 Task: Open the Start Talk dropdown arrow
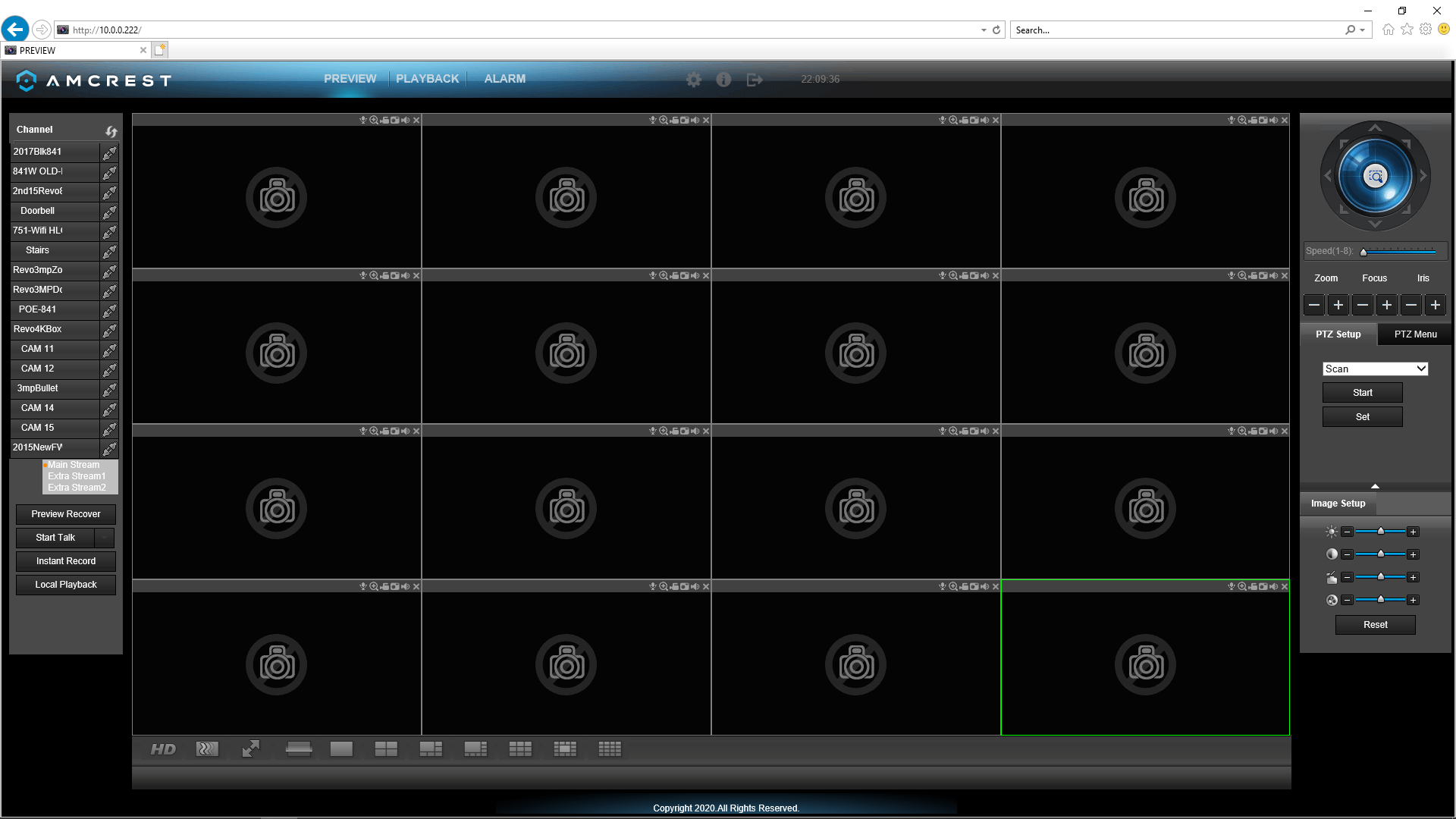105,538
